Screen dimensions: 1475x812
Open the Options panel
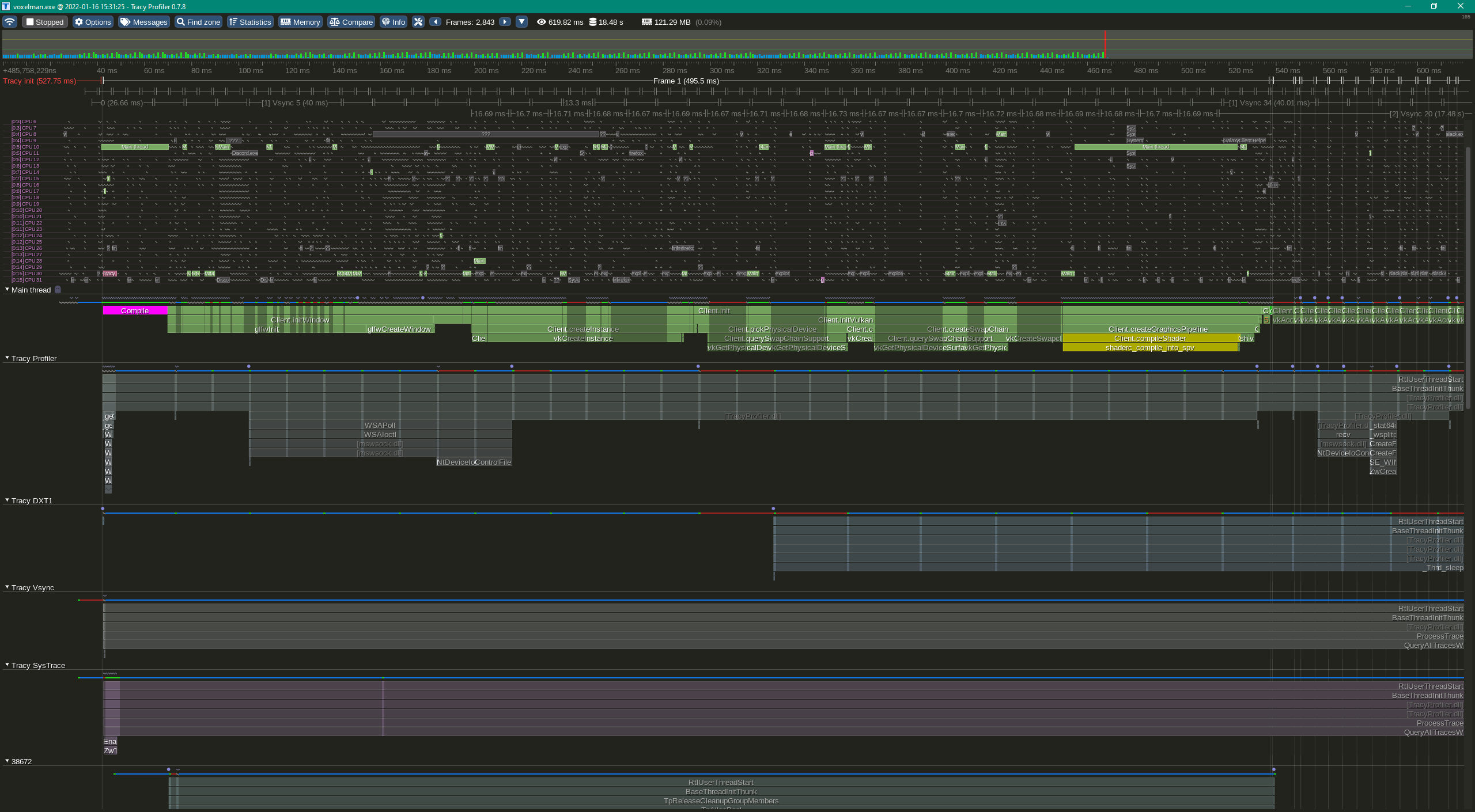coord(93,22)
